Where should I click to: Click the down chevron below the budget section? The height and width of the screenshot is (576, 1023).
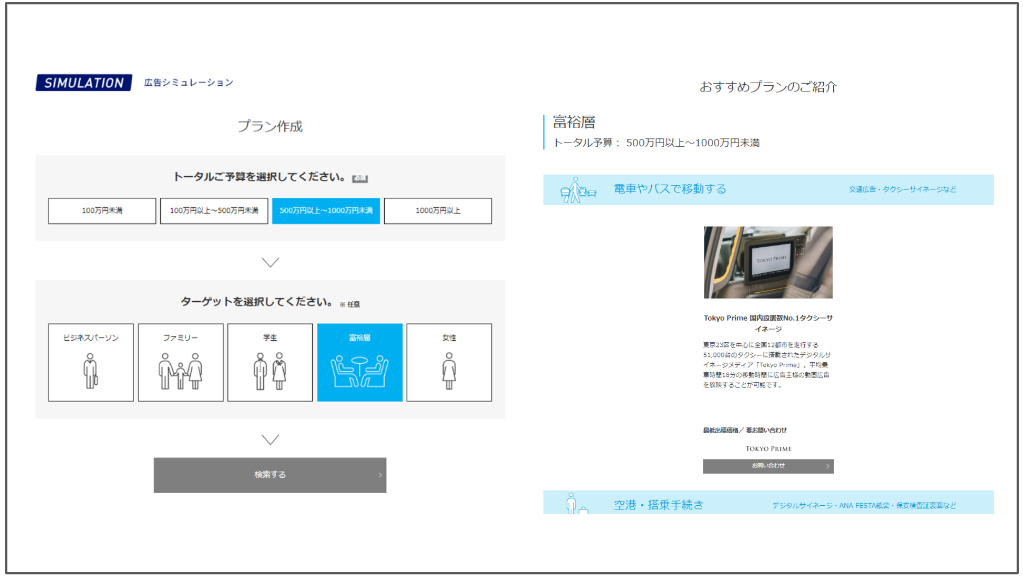click(x=270, y=262)
